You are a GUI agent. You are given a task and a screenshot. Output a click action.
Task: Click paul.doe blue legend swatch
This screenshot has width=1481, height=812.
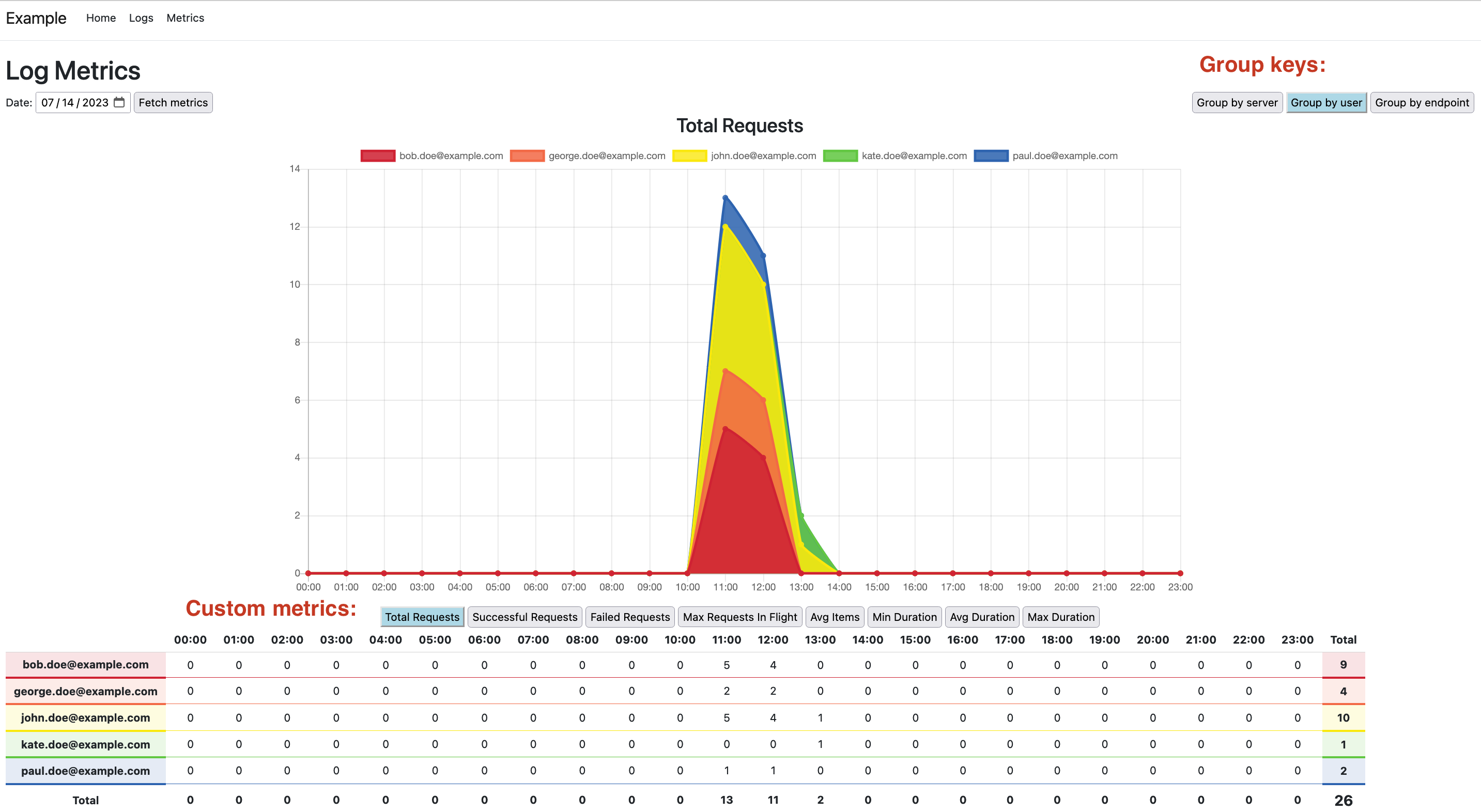(991, 155)
